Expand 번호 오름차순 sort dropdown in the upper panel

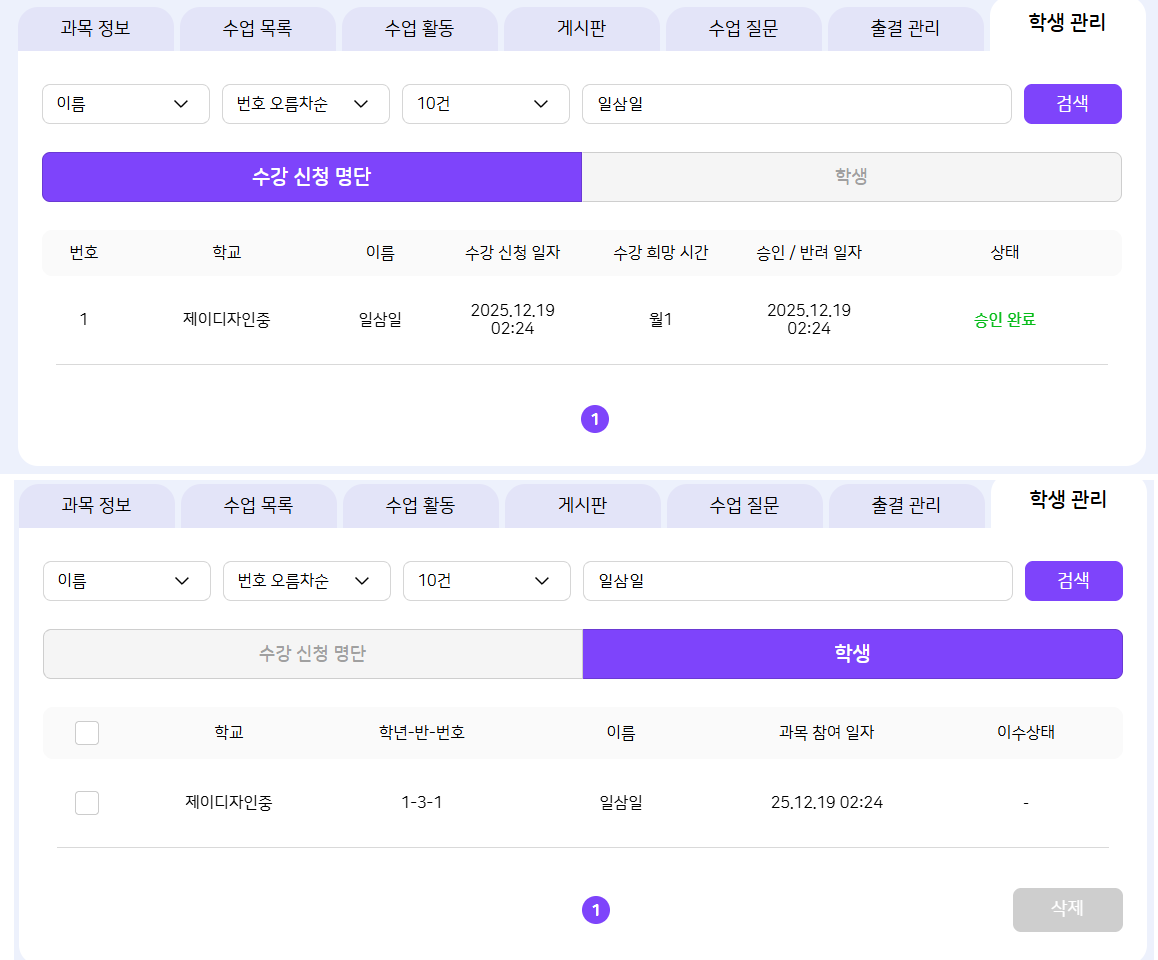tap(306, 104)
